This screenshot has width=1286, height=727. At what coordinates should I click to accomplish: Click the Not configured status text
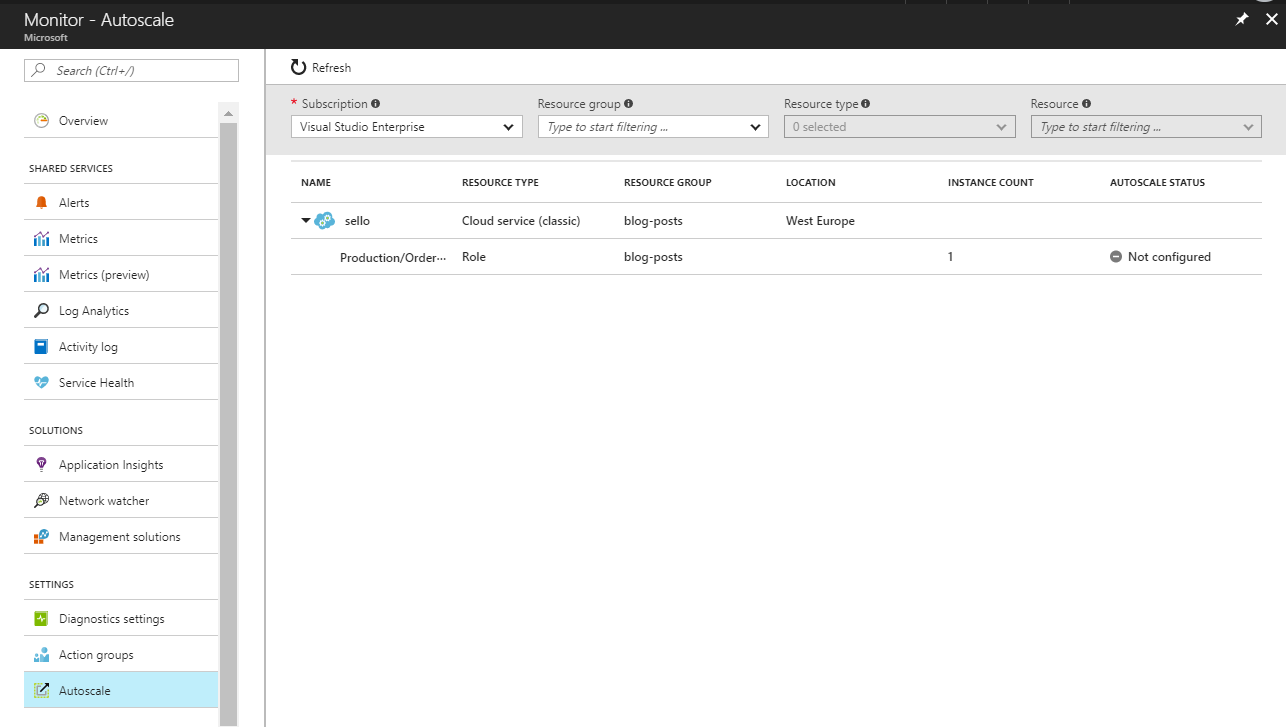[x=1169, y=257]
